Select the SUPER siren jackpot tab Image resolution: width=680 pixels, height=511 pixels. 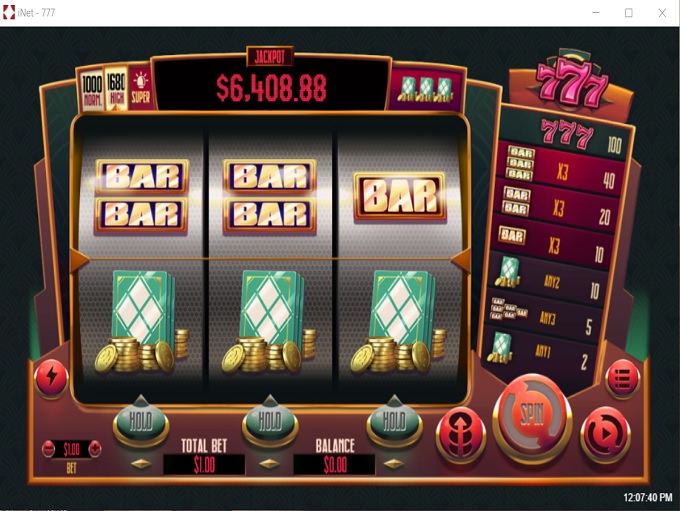tap(141, 88)
